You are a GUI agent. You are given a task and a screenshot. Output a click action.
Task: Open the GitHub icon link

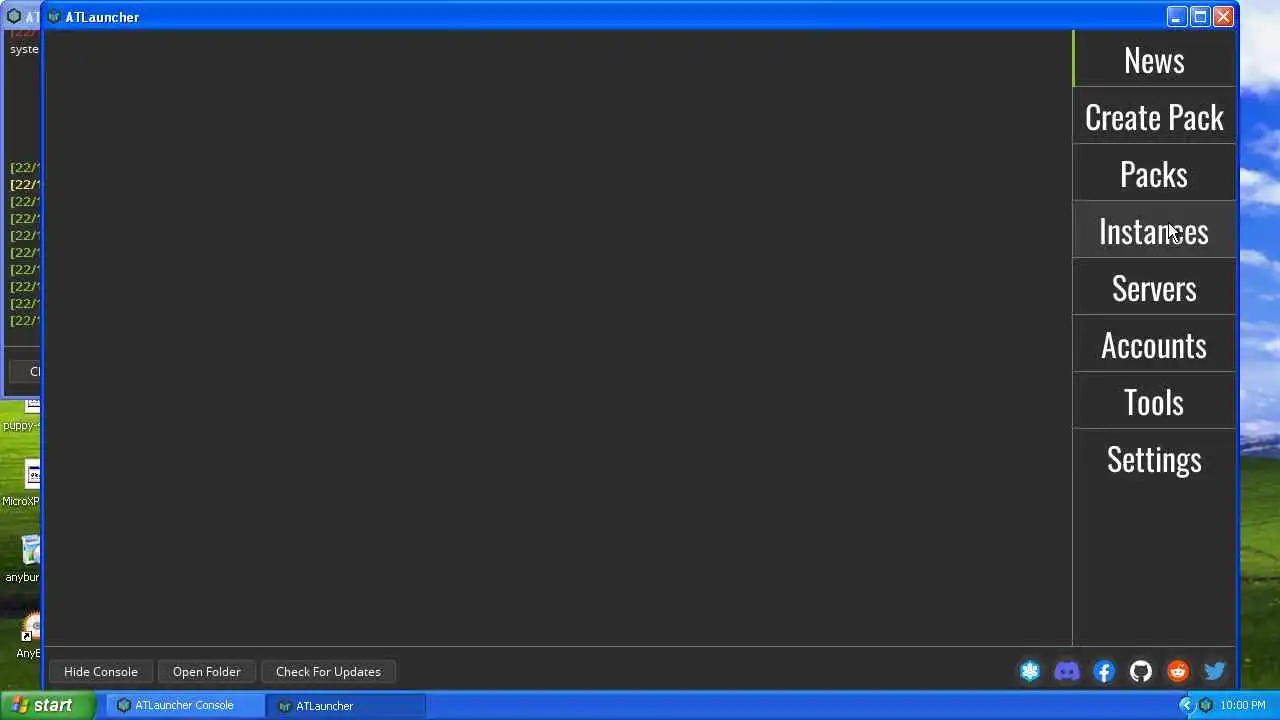(x=1141, y=672)
